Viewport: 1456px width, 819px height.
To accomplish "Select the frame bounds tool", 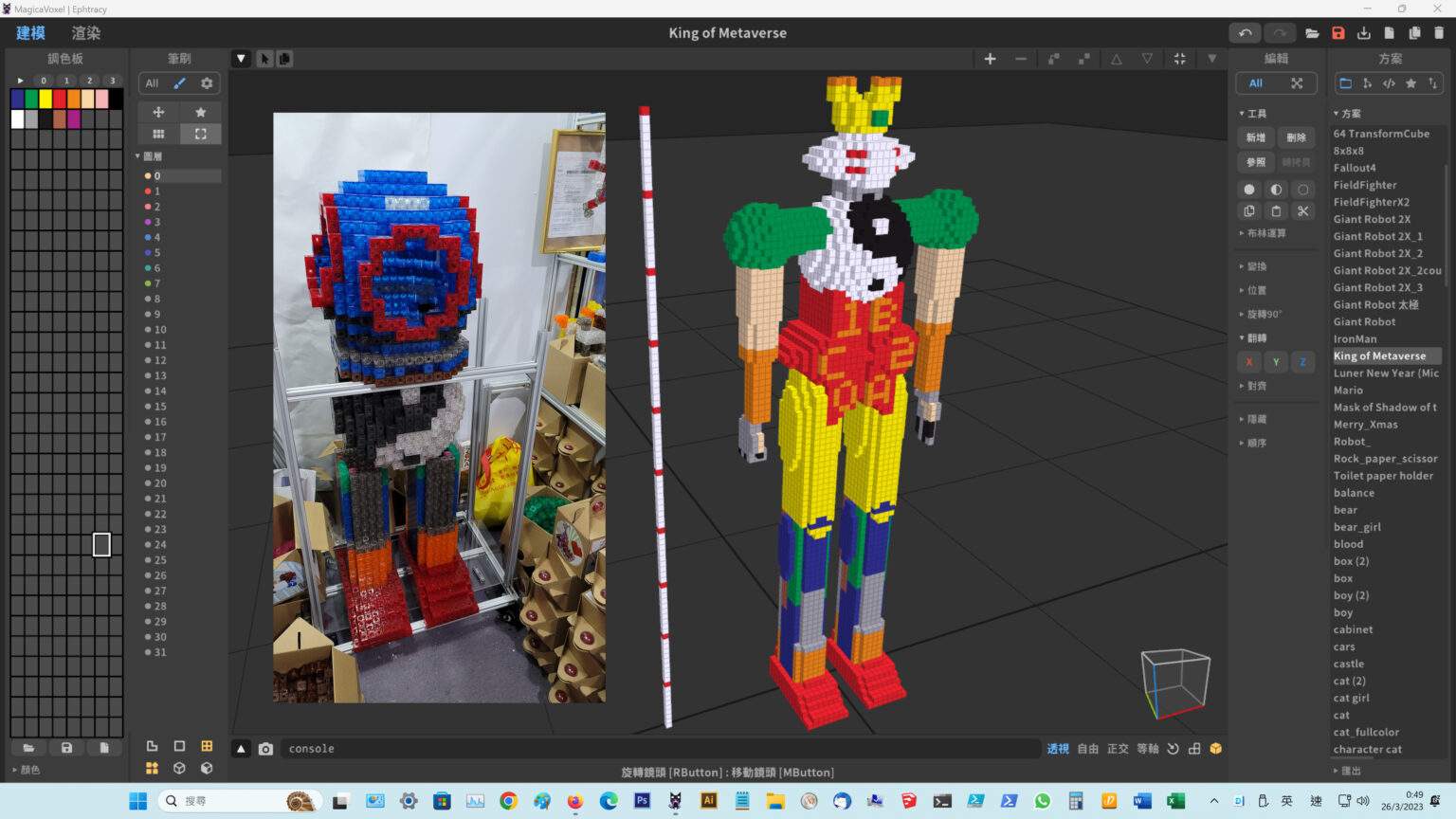I will [x=200, y=134].
